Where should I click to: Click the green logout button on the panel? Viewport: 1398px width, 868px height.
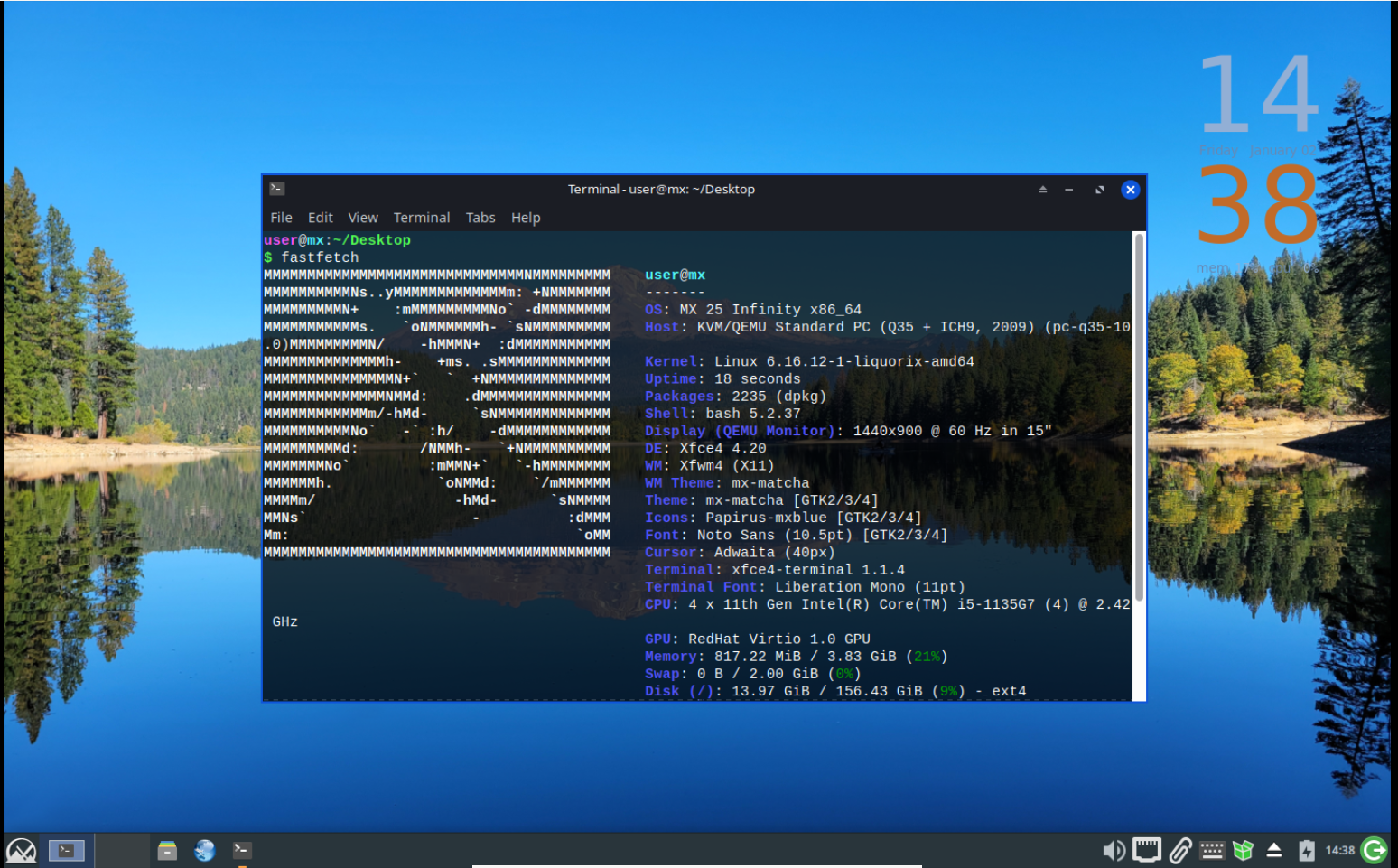(x=1375, y=850)
